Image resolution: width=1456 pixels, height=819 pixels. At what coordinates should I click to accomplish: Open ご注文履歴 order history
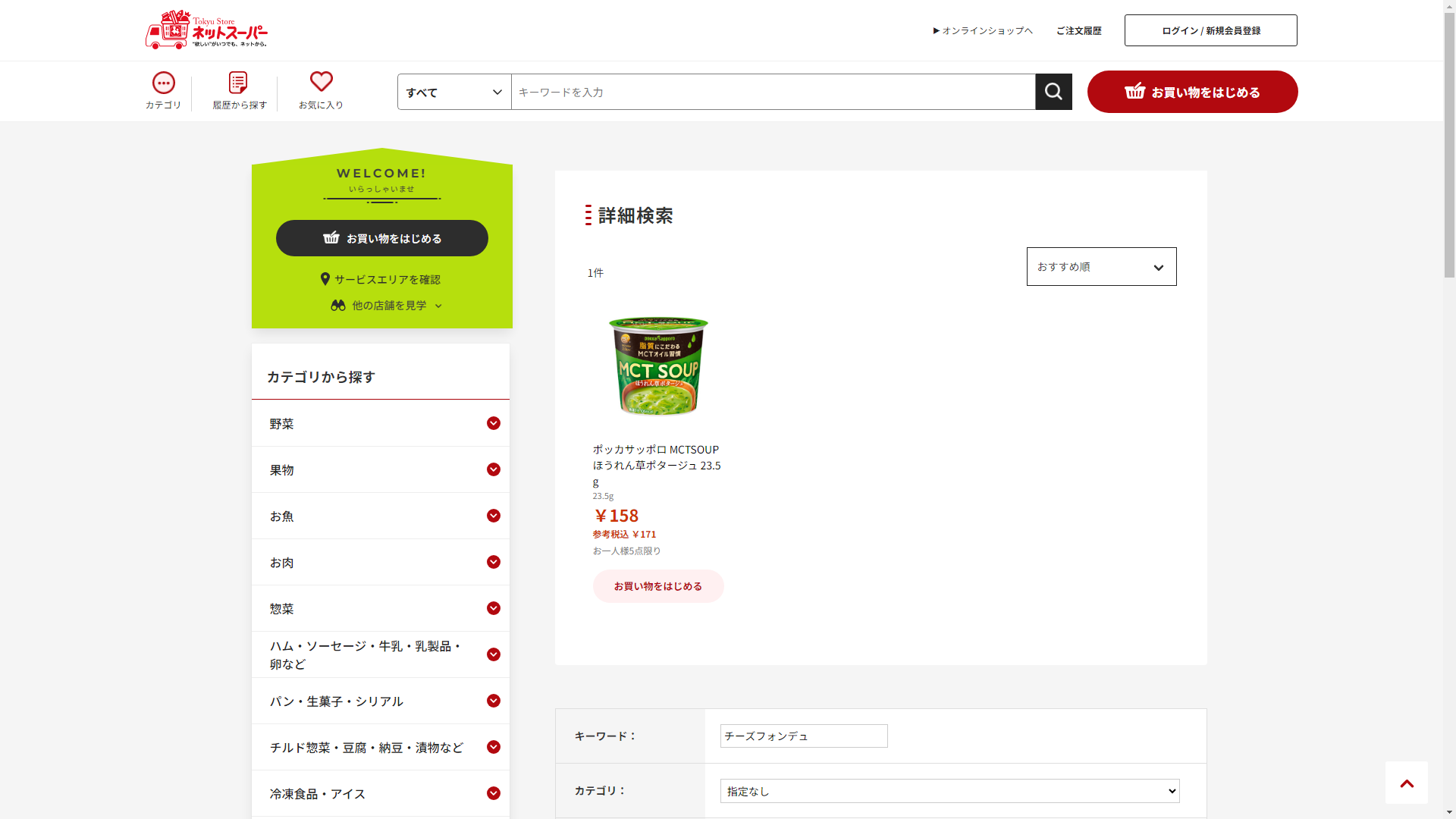coord(1078,30)
